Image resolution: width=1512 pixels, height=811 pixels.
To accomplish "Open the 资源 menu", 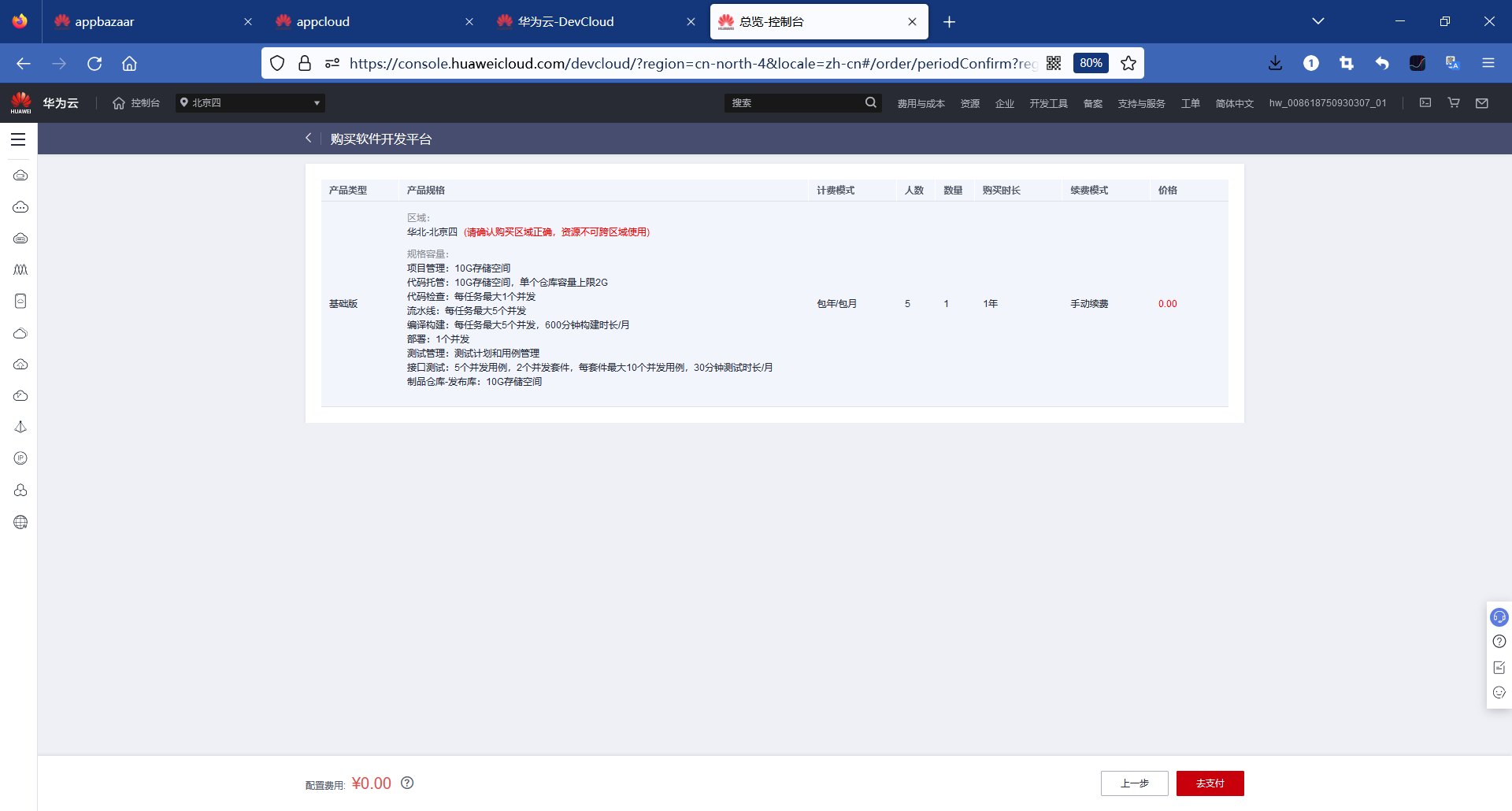I will coord(970,103).
